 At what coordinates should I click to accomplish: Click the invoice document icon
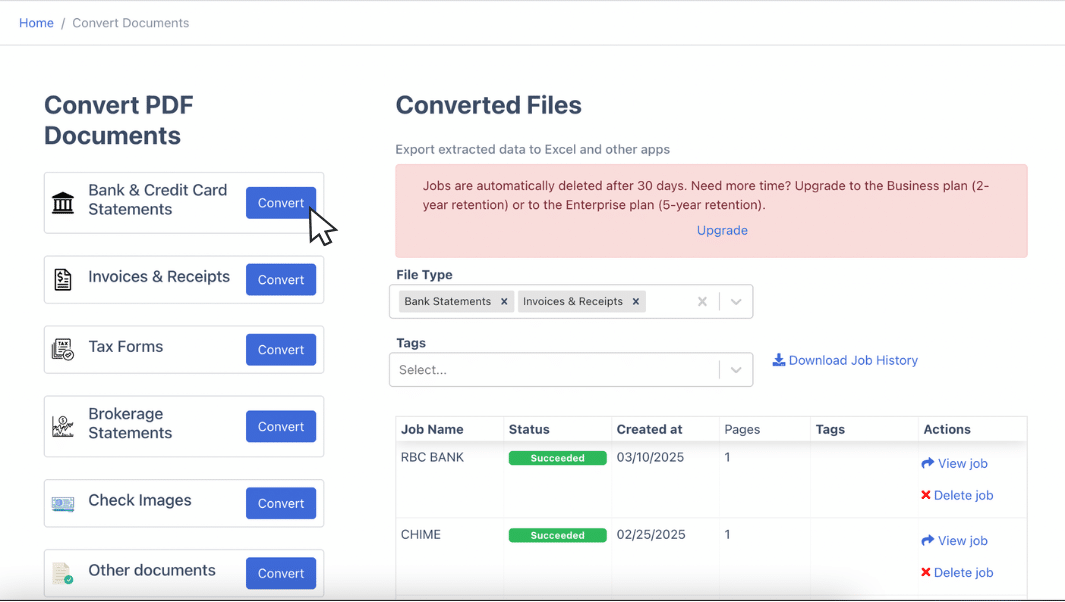(x=62, y=279)
